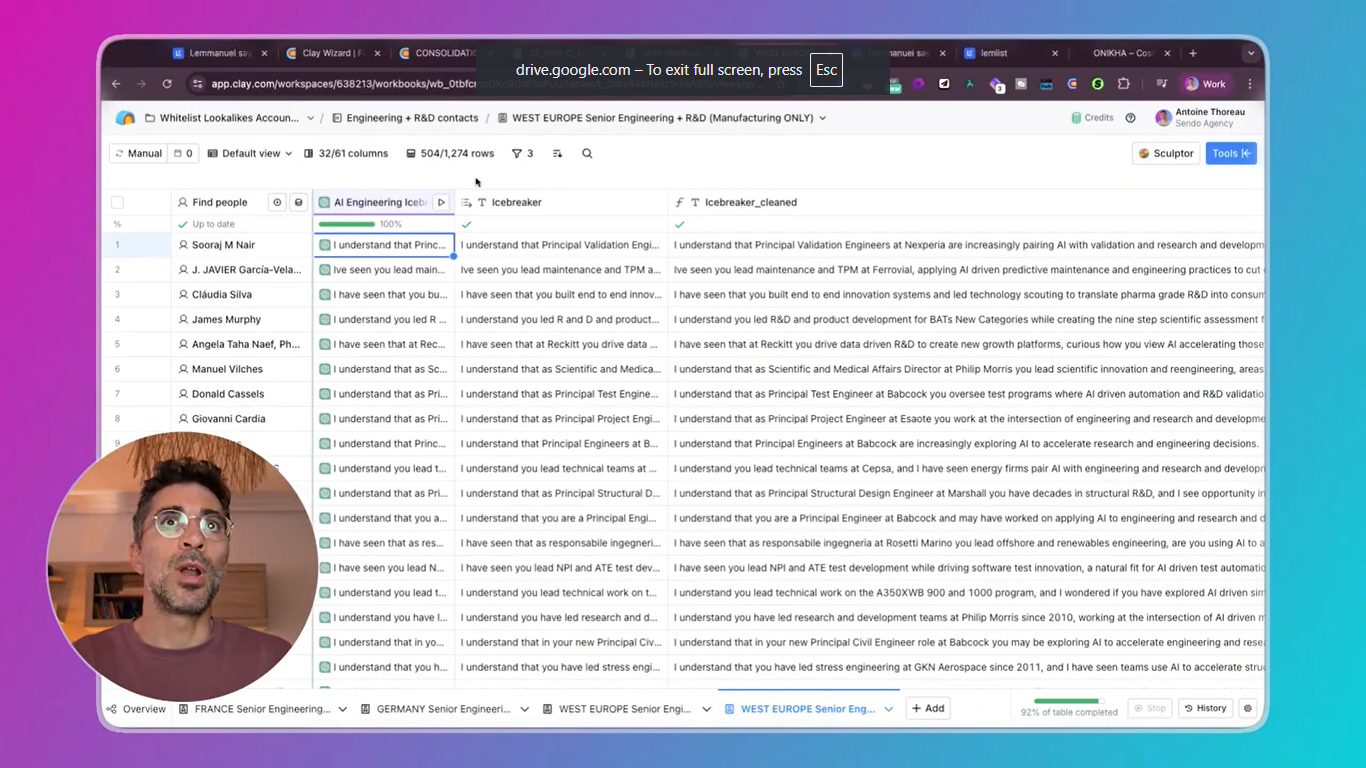This screenshot has width=1366, height=768.
Task: Open chevron of the inactive WEST EUROPE tab
Action: click(706, 709)
